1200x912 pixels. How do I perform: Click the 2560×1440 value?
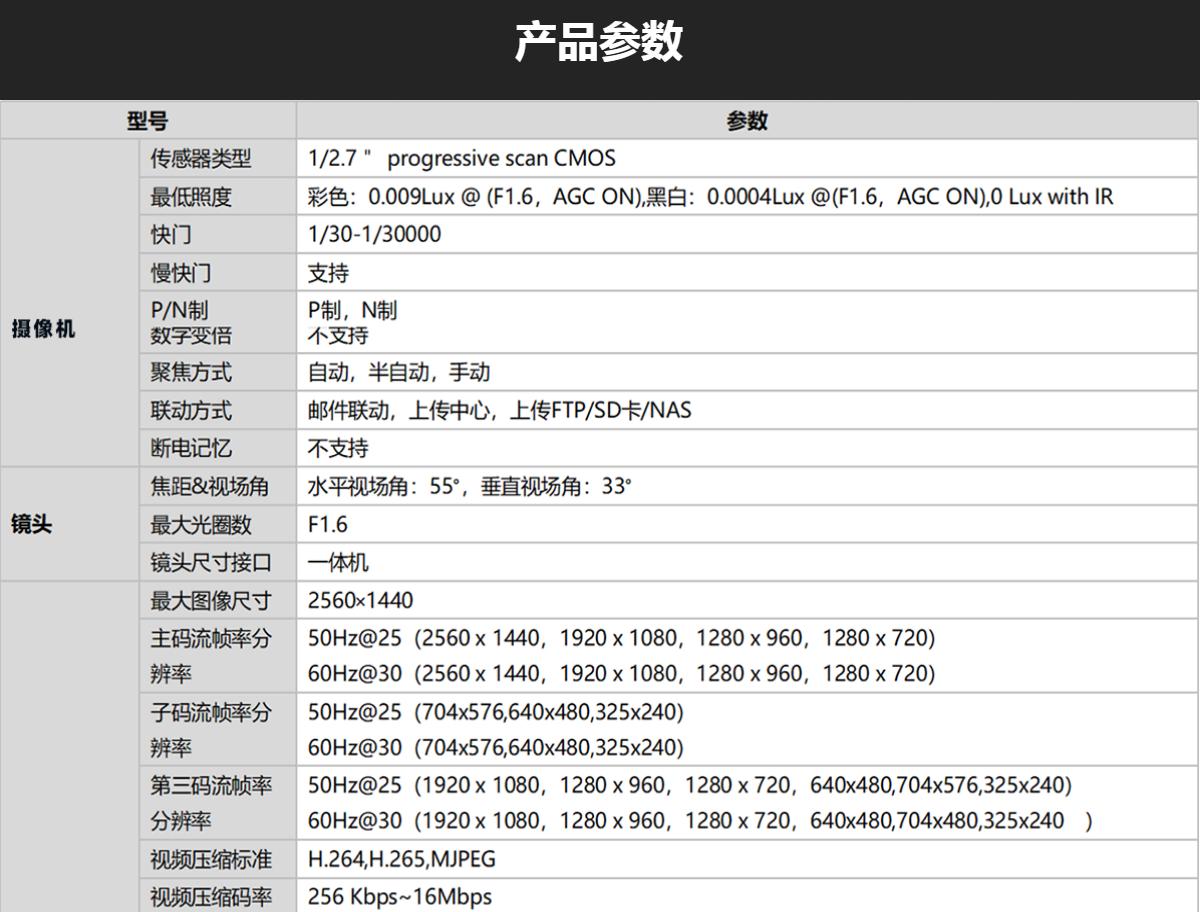point(360,600)
